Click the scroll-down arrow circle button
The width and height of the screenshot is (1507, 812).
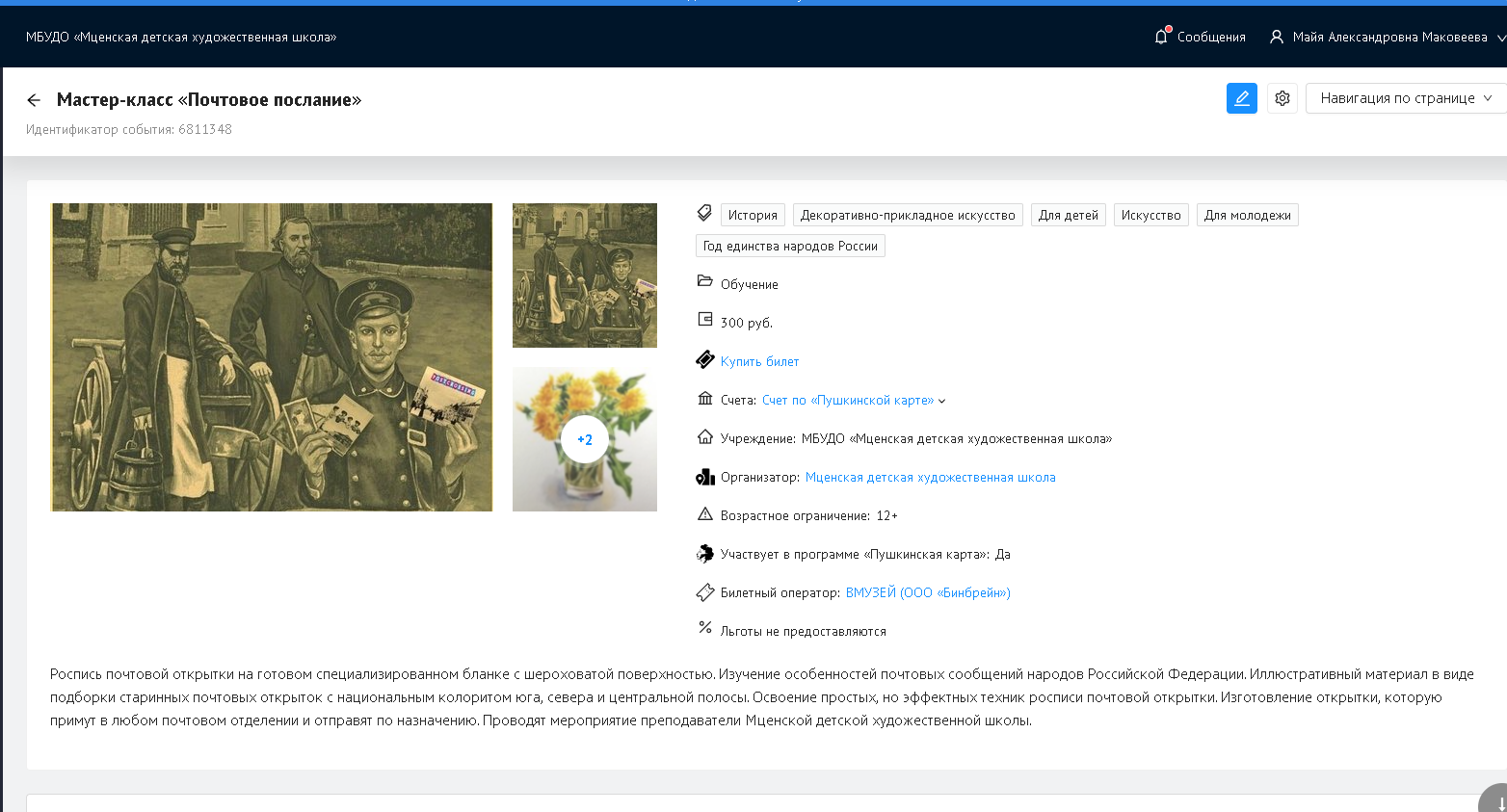pos(1496,802)
